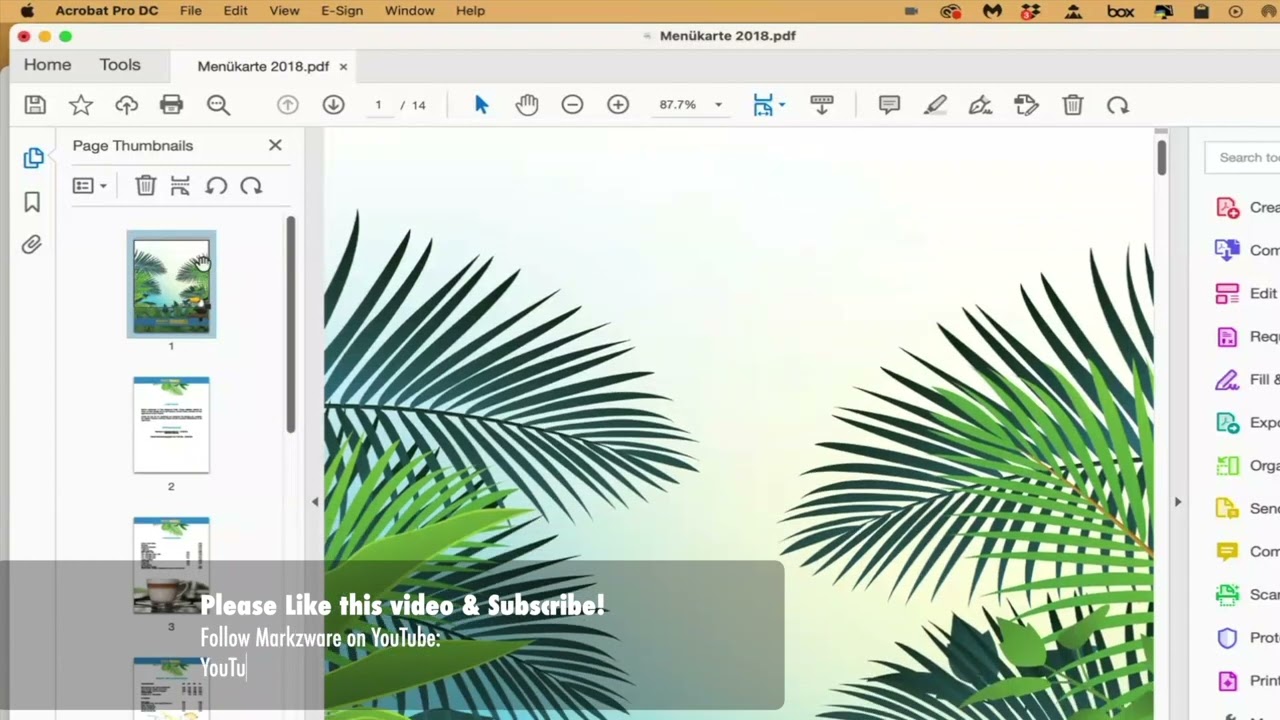The width and height of the screenshot is (1280, 720).
Task: Click the Find text magnifier icon
Action: pyautogui.click(x=218, y=105)
